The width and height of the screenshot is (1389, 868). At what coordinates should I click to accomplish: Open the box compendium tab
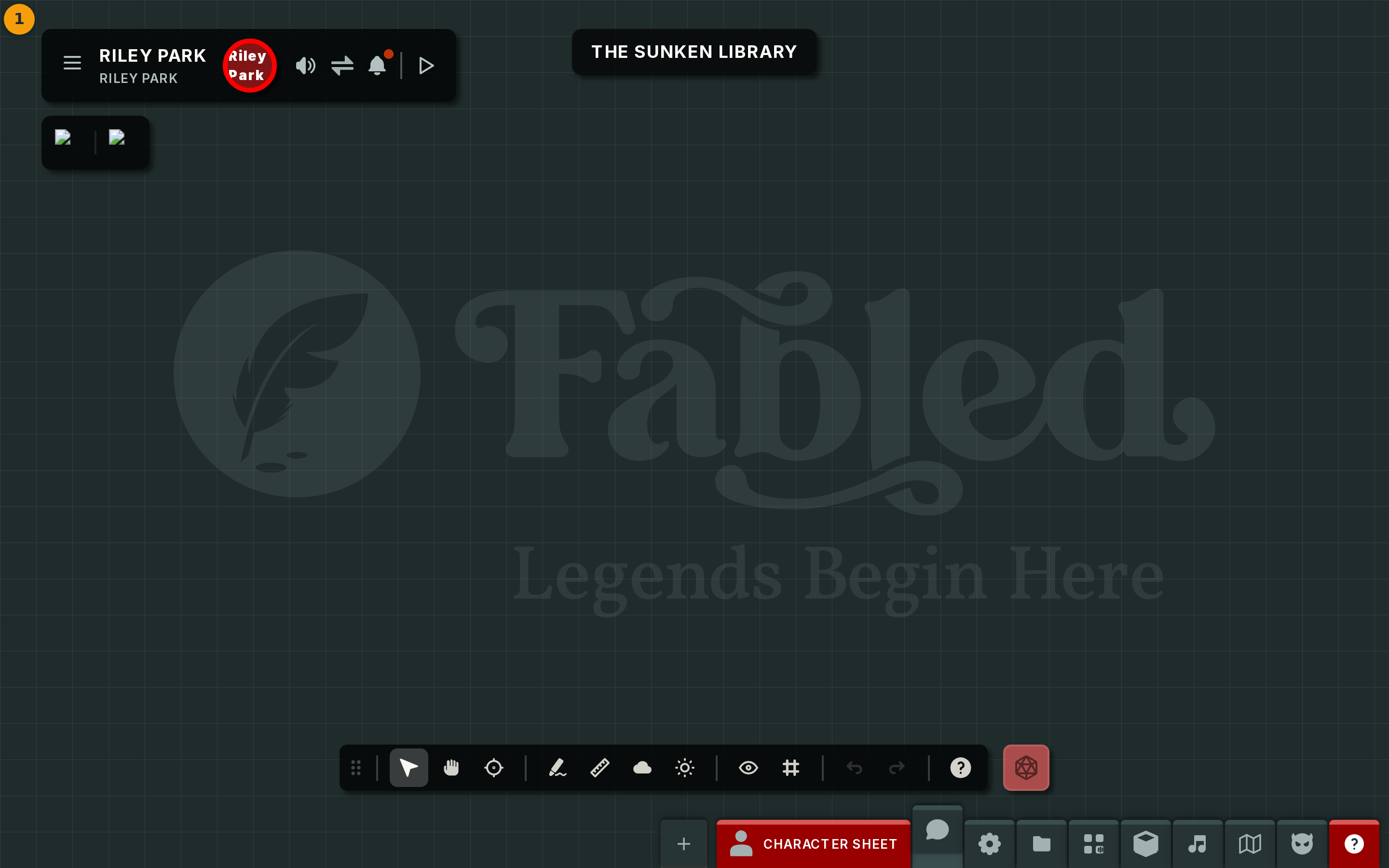tap(1145, 844)
